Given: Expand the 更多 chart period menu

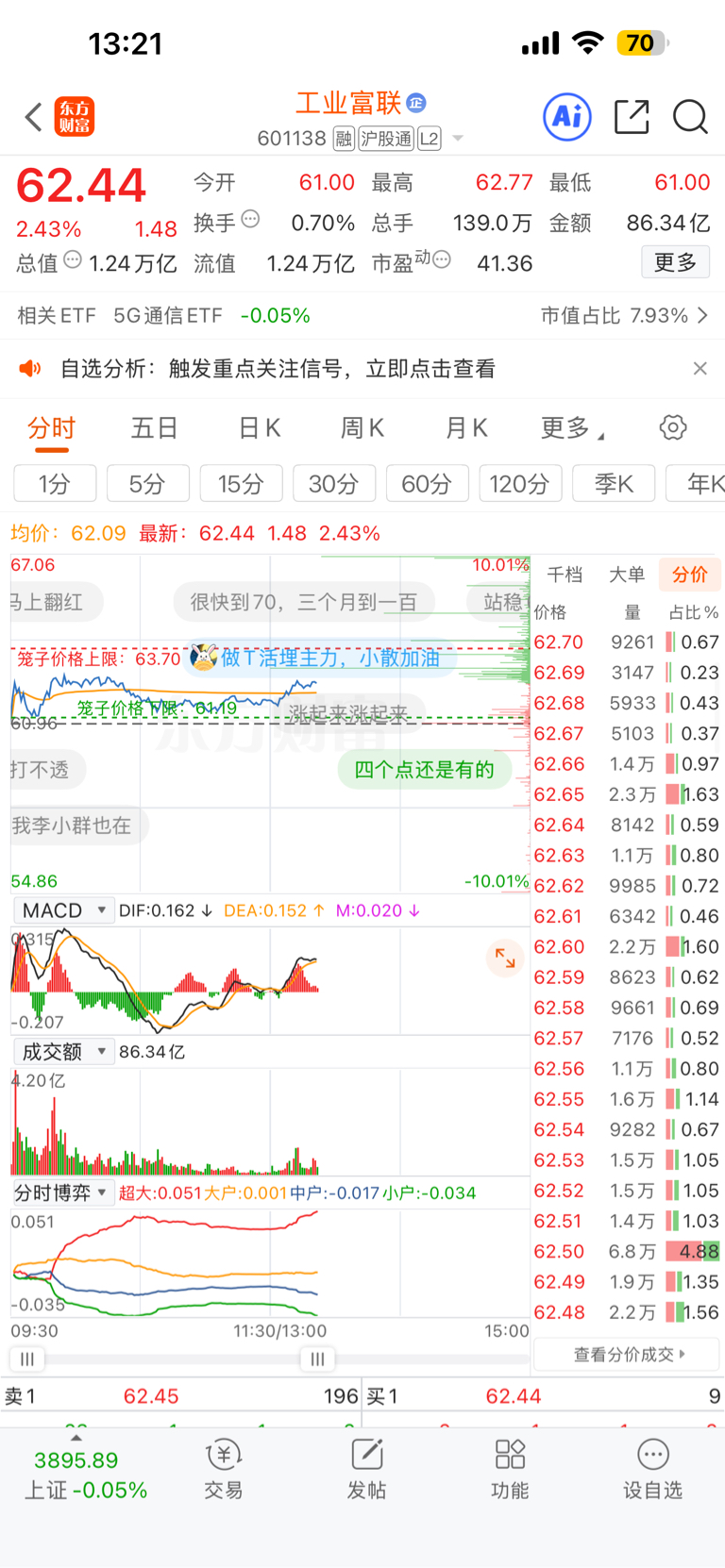Looking at the screenshot, I should [571, 428].
